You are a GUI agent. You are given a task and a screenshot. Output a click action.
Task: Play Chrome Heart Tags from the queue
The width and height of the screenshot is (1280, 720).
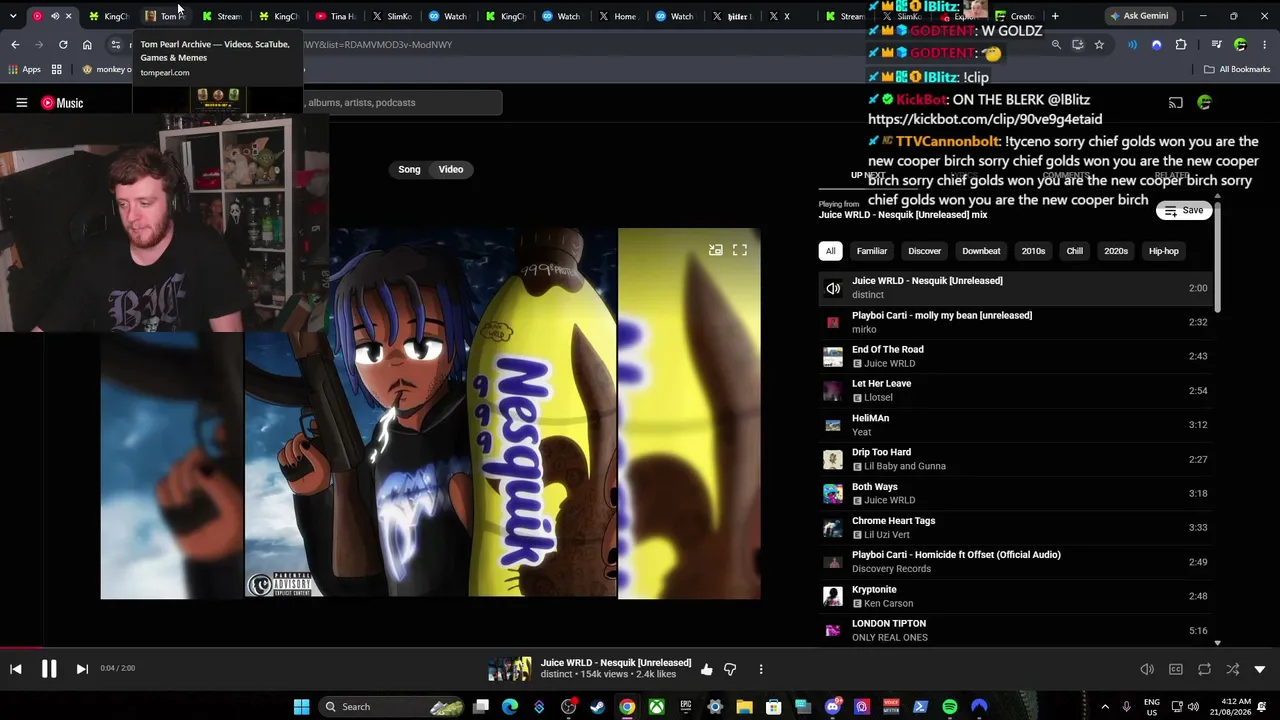coord(1015,527)
